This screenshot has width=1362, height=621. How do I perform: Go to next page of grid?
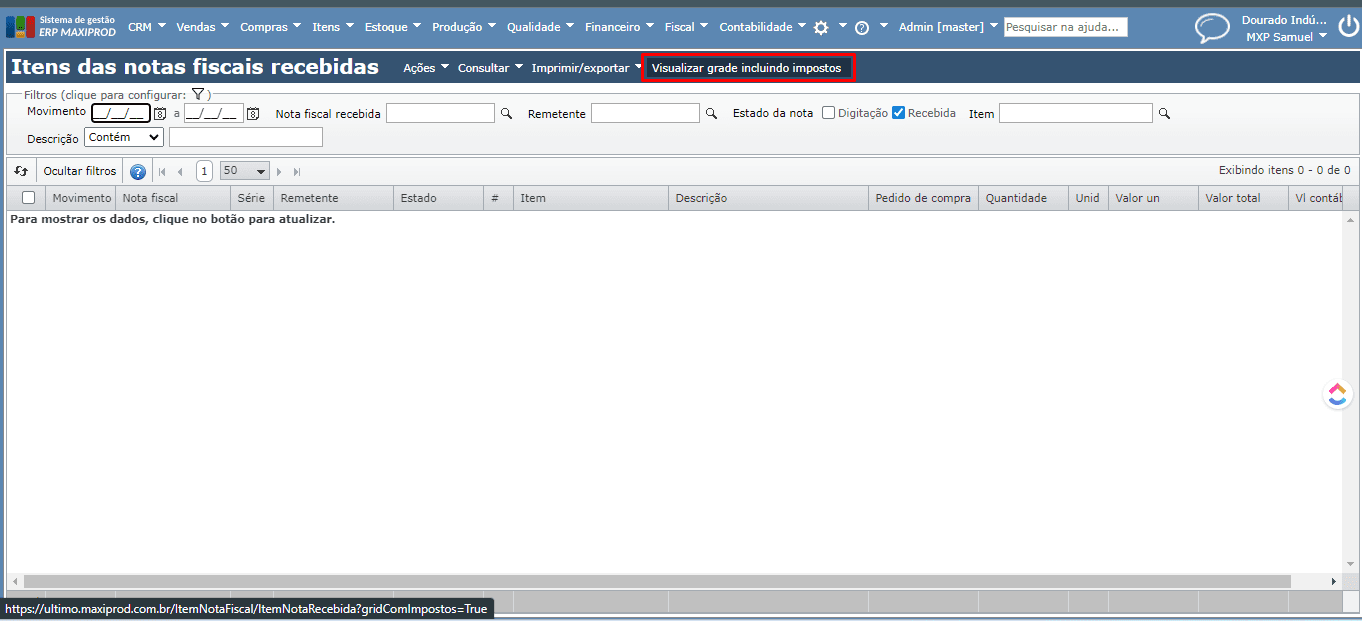coord(279,172)
